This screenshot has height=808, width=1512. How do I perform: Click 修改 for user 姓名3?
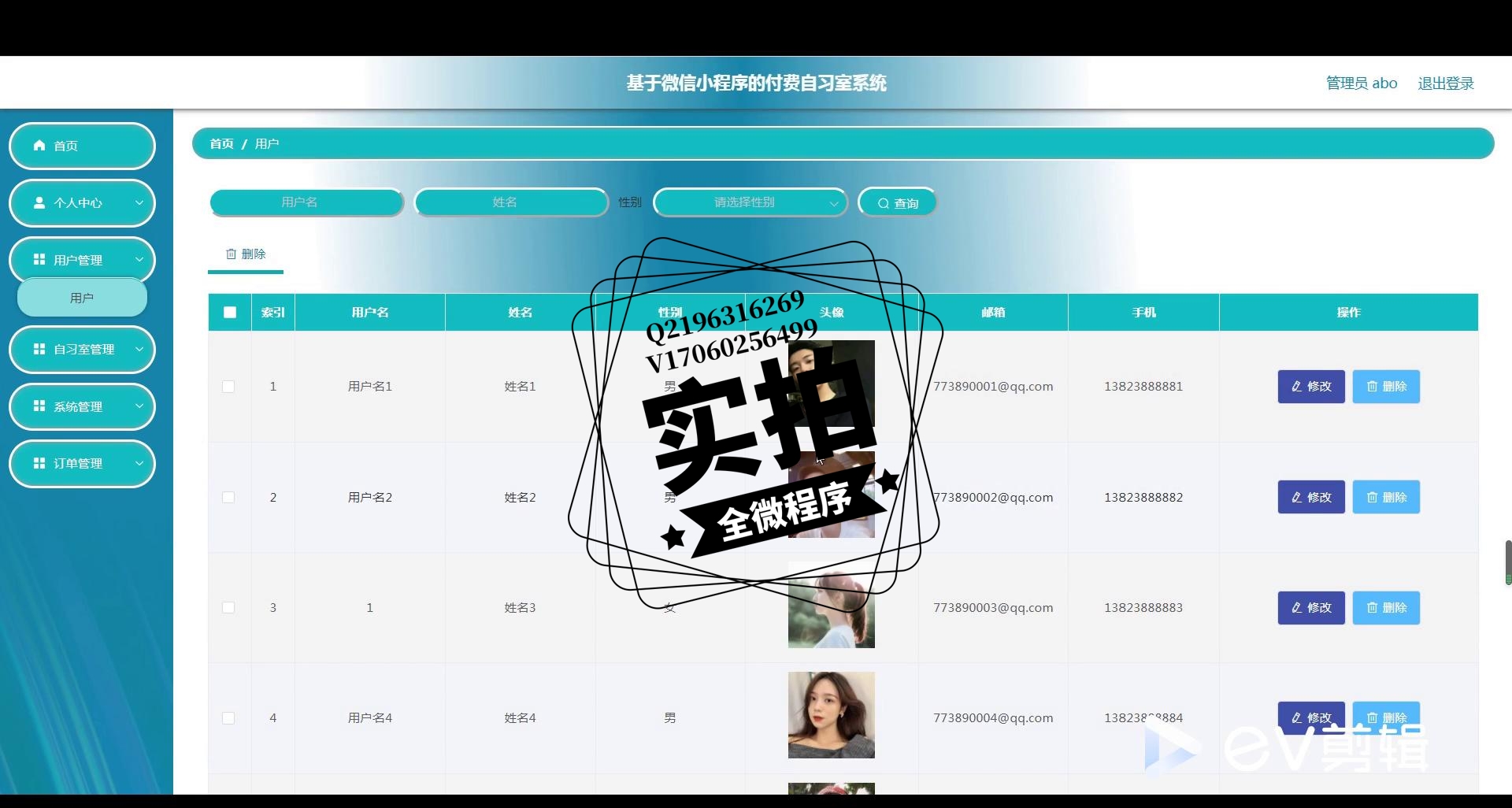click(1311, 608)
